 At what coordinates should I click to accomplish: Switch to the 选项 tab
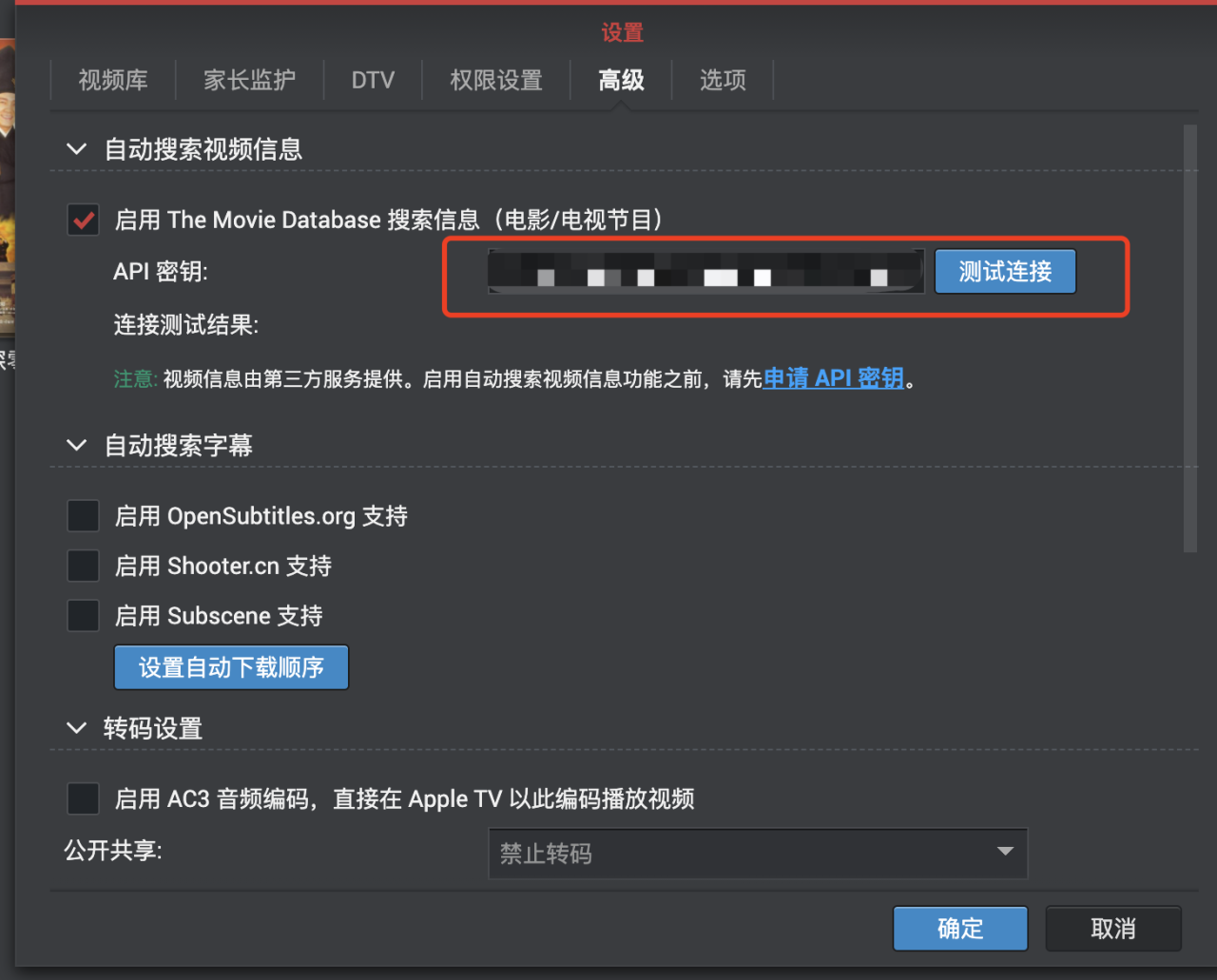722,81
